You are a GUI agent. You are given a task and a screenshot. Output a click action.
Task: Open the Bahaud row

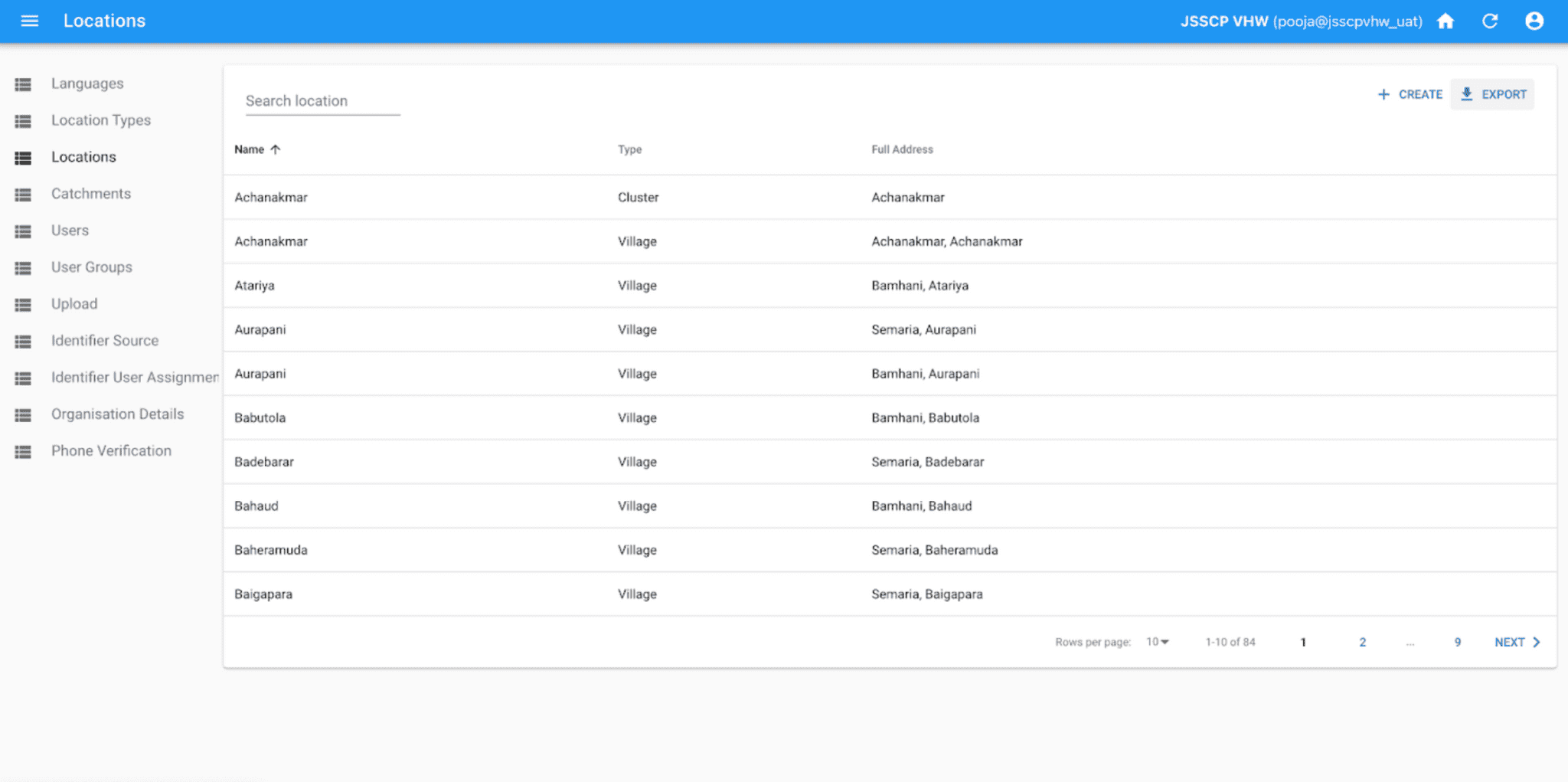pyautogui.click(x=890, y=506)
